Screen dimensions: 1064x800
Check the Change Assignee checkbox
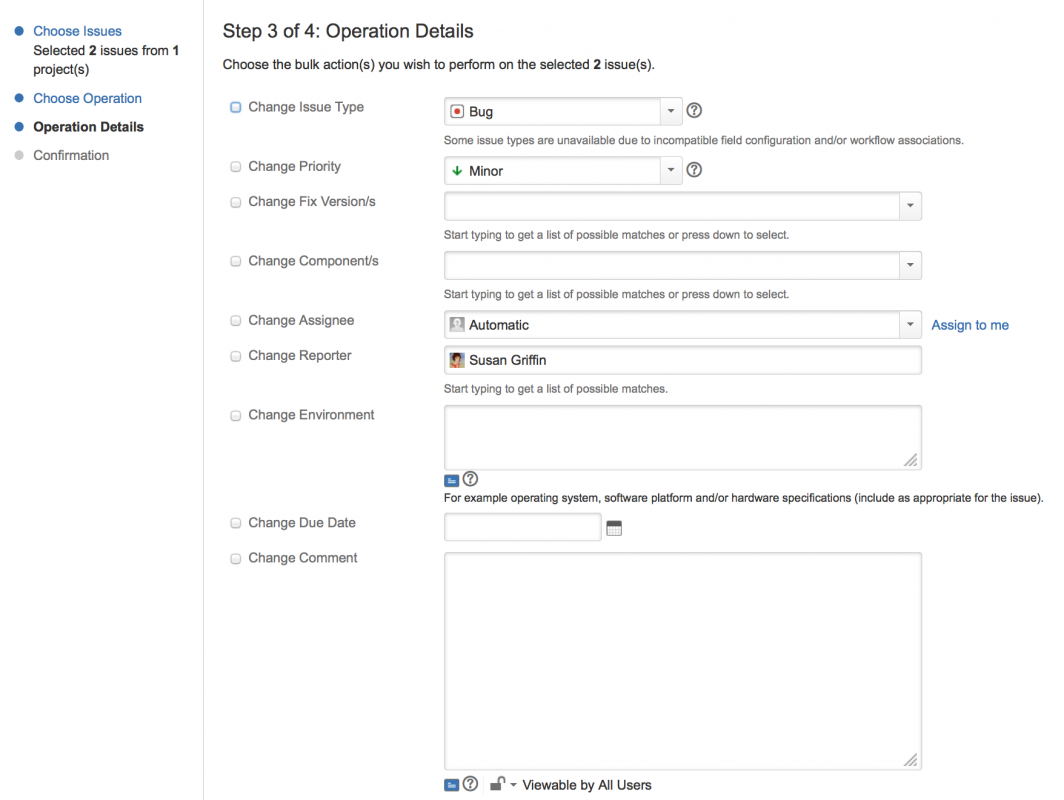tap(236, 321)
